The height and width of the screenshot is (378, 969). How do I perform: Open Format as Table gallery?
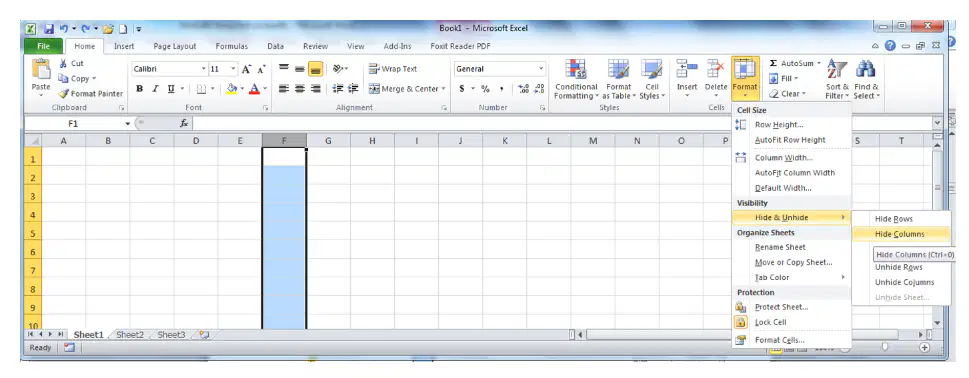pyautogui.click(x=619, y=80)
